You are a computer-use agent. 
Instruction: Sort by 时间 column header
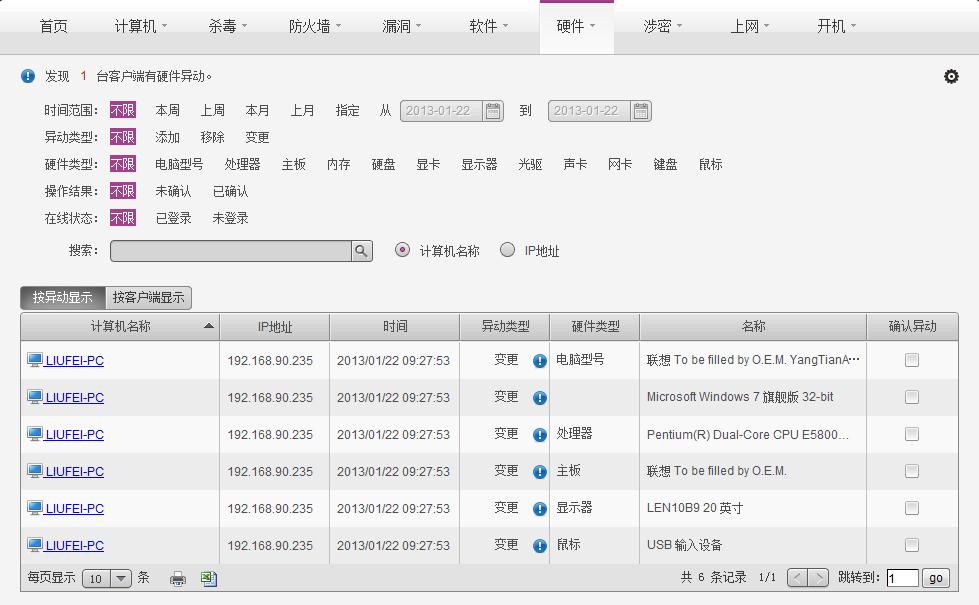click(x=395, y=327)
